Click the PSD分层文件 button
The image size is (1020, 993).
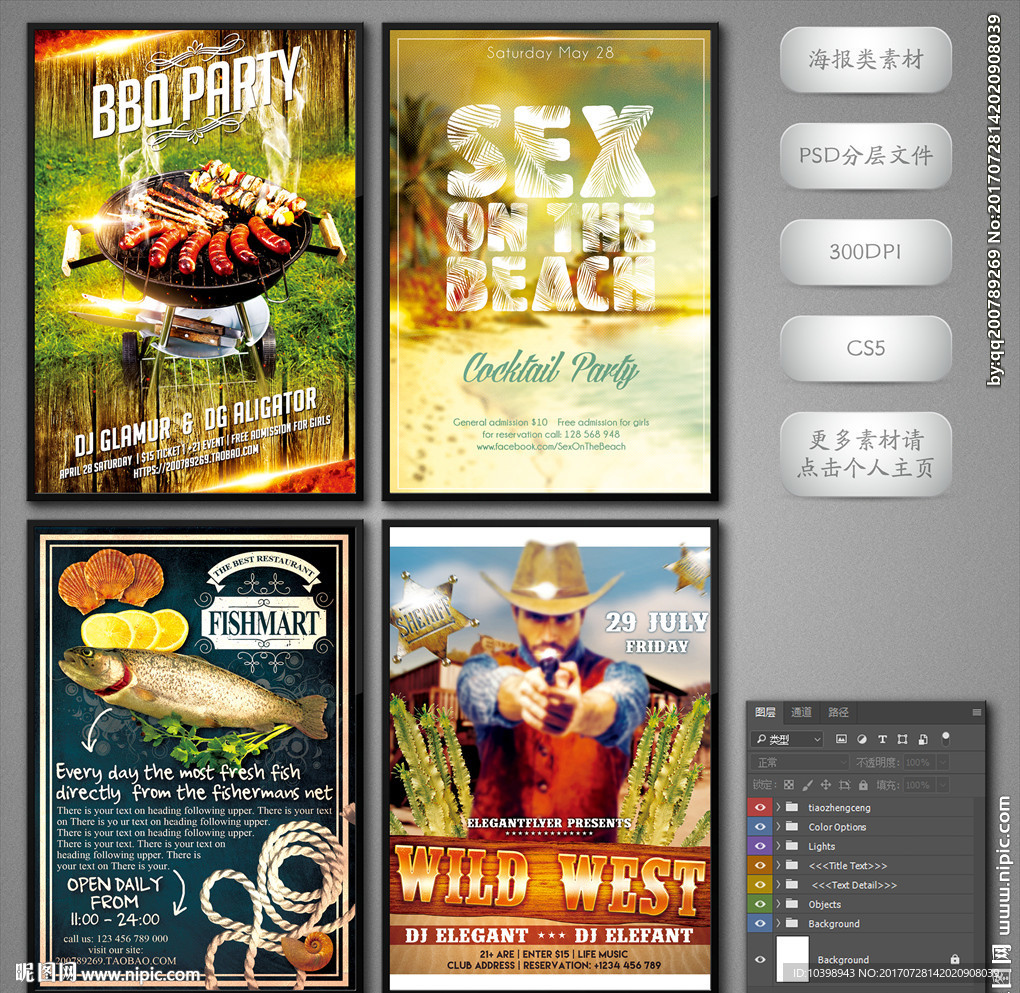click(x=866, y=156)
